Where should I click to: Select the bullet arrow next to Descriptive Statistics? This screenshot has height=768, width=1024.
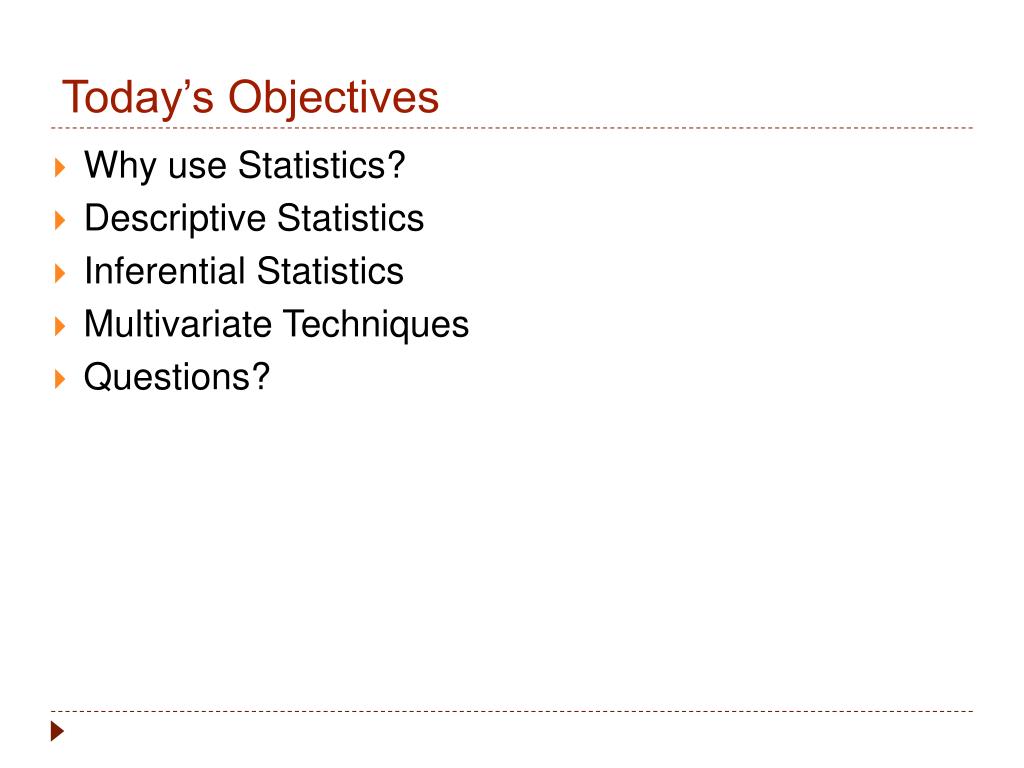pos(60,221)
